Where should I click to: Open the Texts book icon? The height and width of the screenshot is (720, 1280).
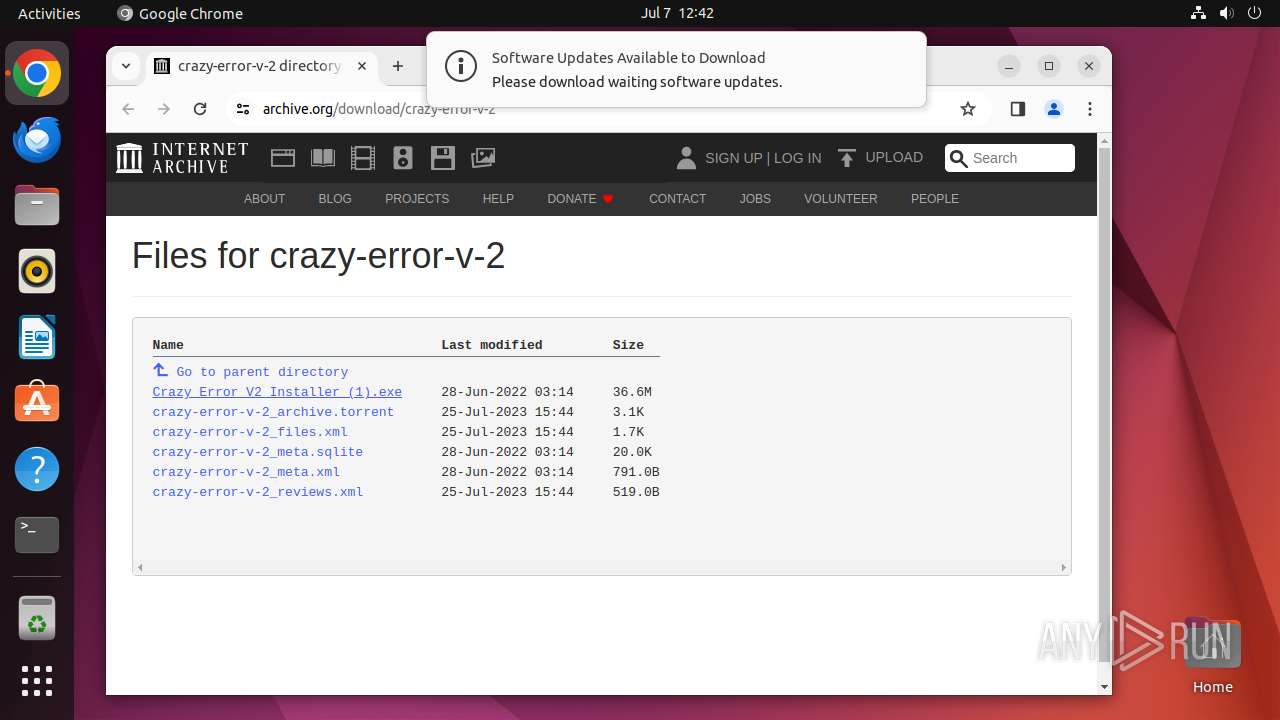[323, 158]
